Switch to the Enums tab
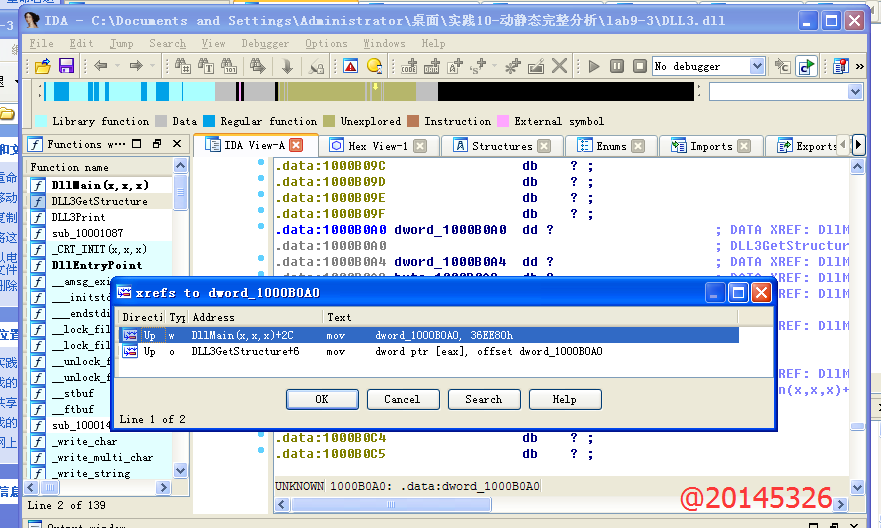881x528 pixels. (611, 146)
